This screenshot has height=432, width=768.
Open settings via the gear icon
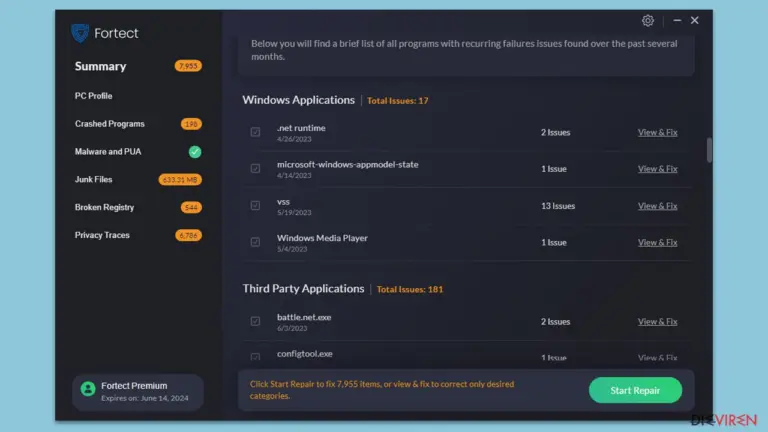tap(648, 21)
